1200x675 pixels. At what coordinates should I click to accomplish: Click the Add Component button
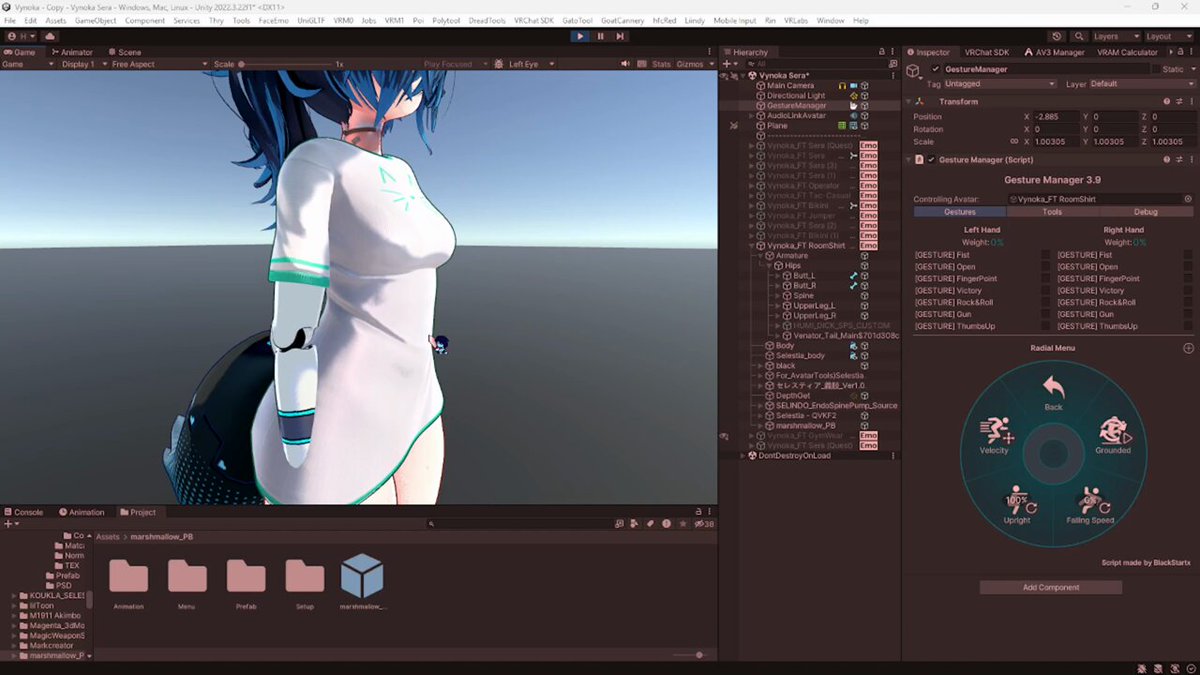[x=1051, y=588]
